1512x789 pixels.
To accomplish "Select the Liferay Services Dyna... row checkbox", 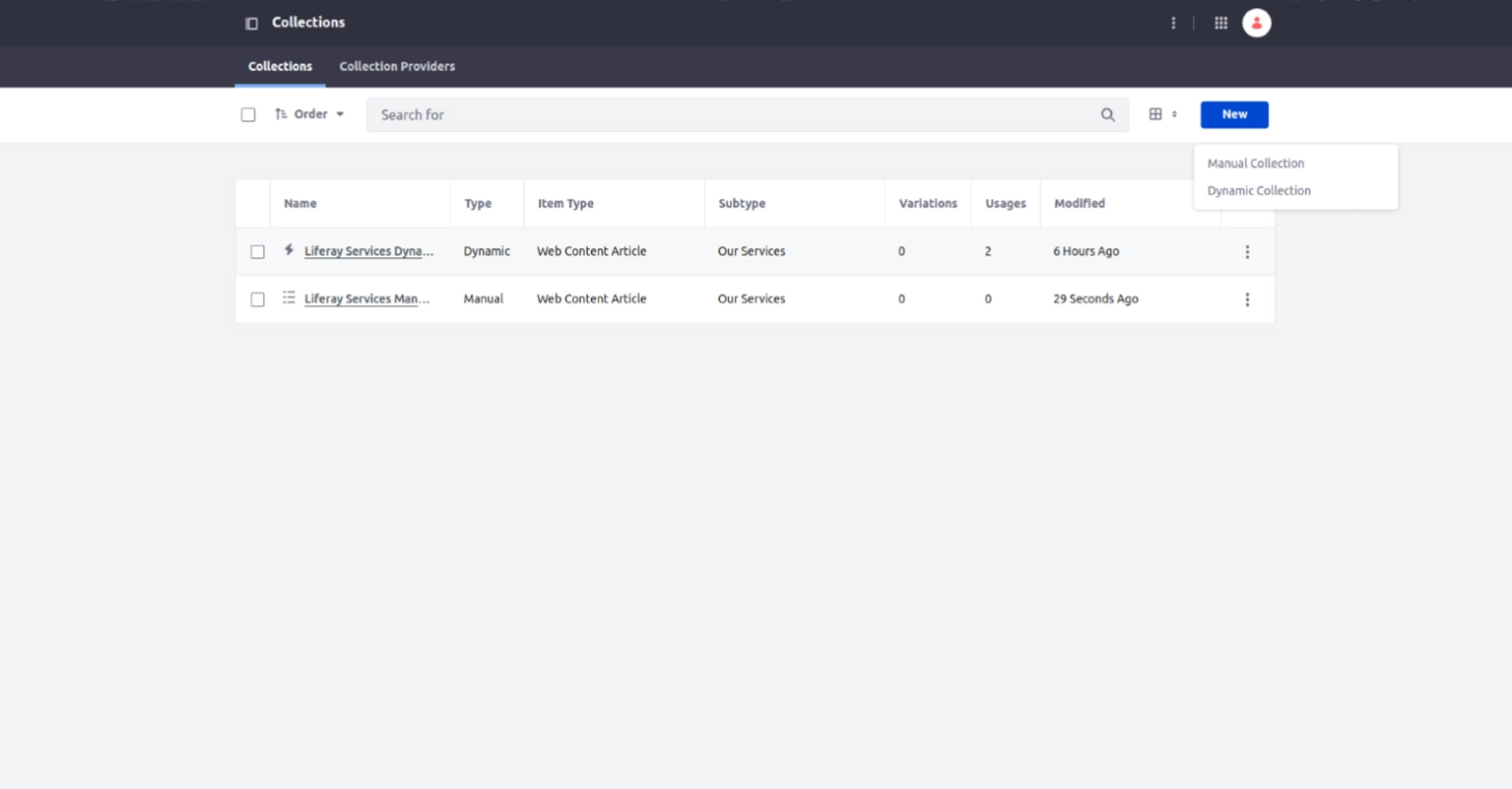I will pyautogui.click(x=257, y=252).
